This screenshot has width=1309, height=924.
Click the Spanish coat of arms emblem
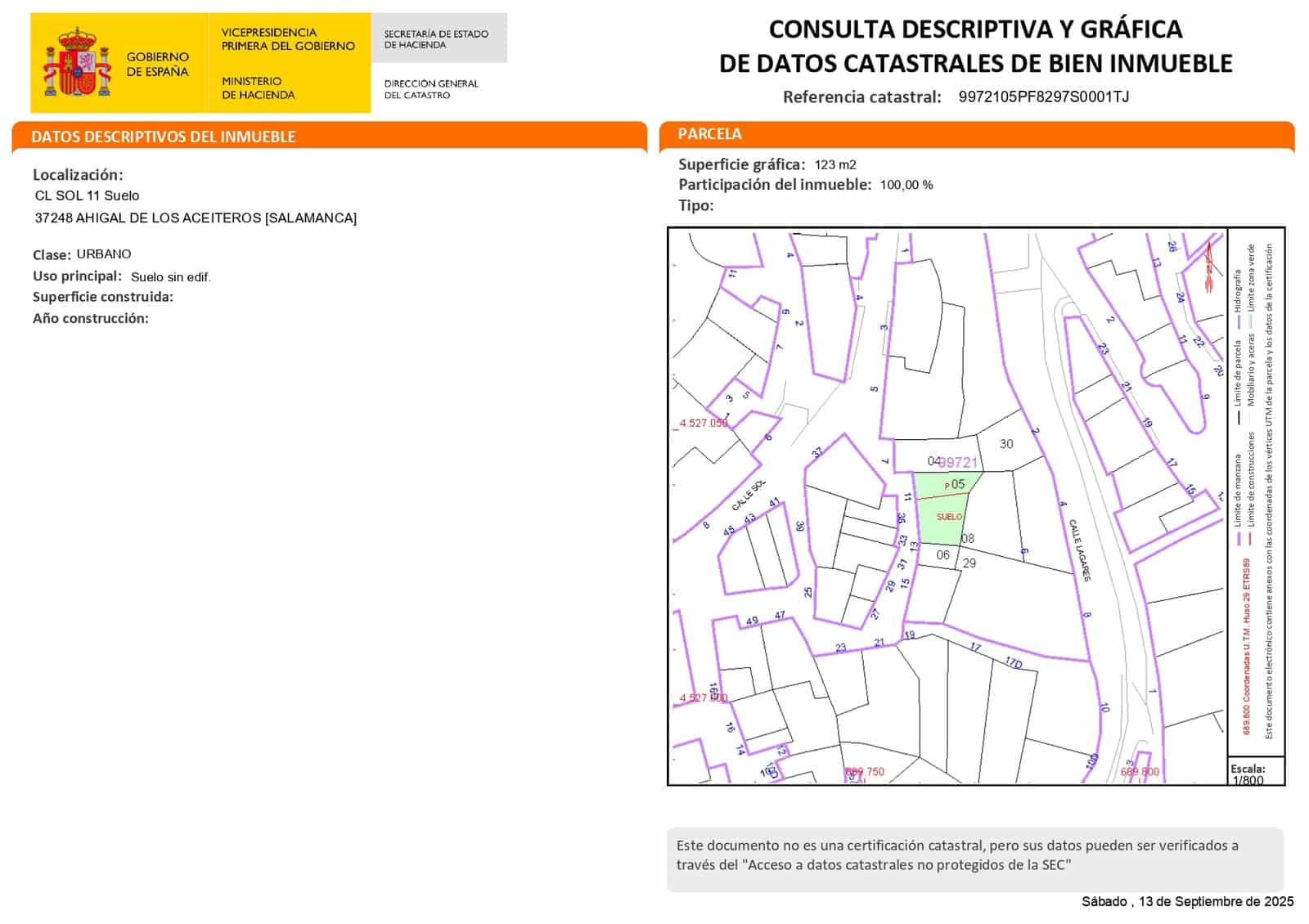pos(77,63)
